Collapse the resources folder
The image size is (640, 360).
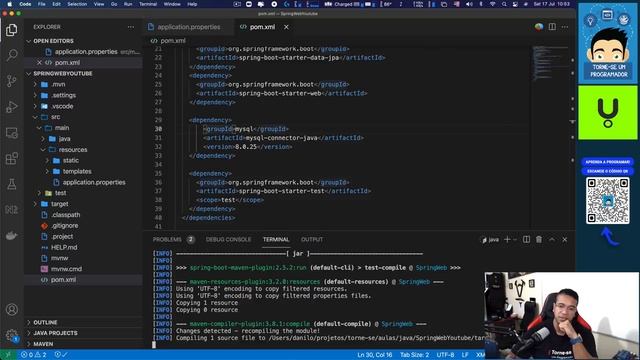click(43, 150)
